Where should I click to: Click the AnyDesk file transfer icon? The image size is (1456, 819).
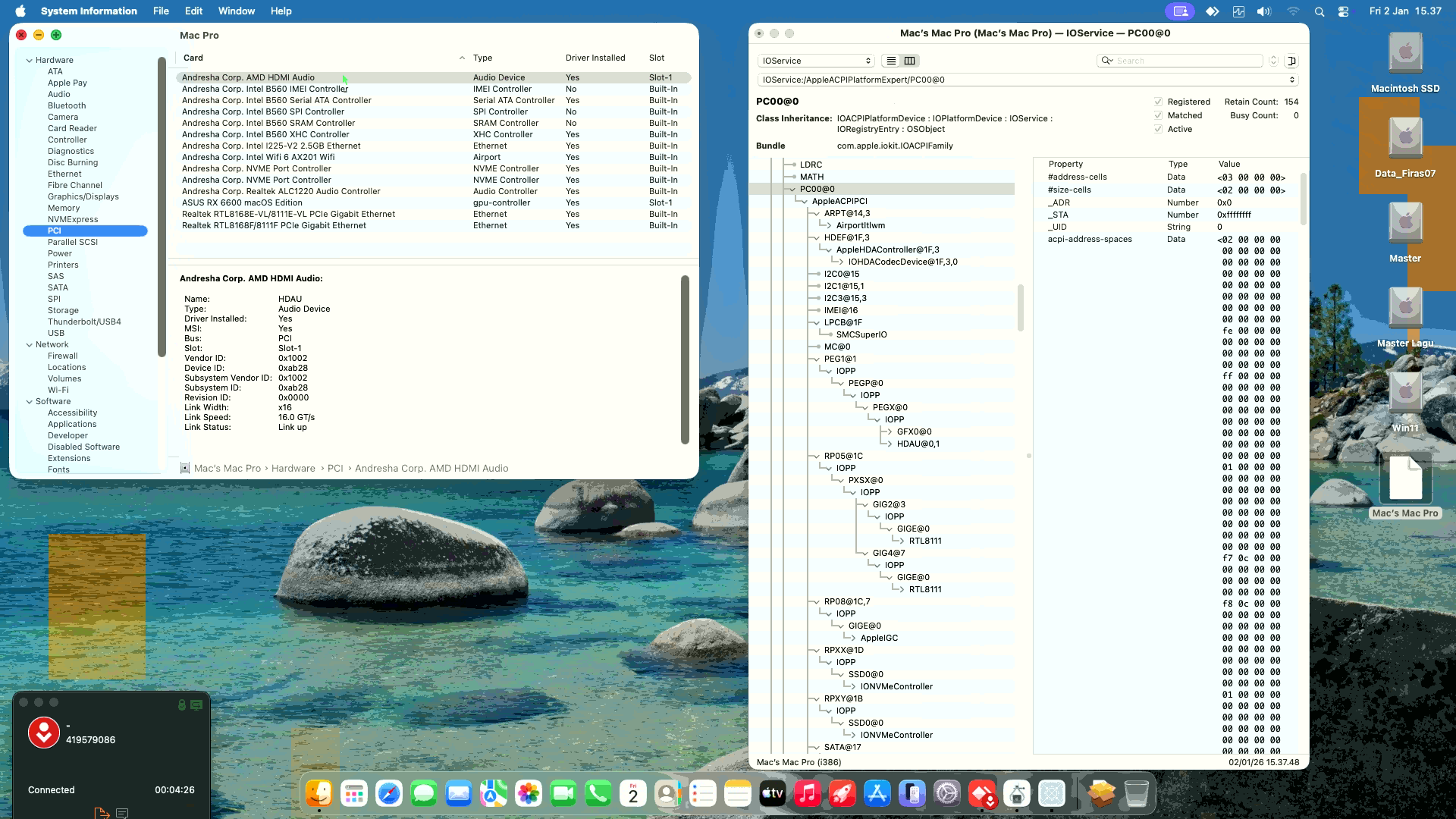[x=102, y=813]
